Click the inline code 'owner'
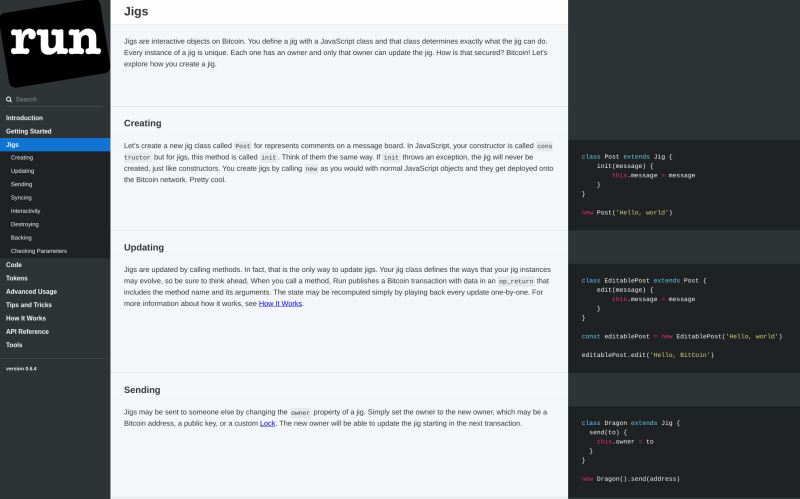Image resolution: width=800 pixels, height=499 pixels. click(300, 412)
